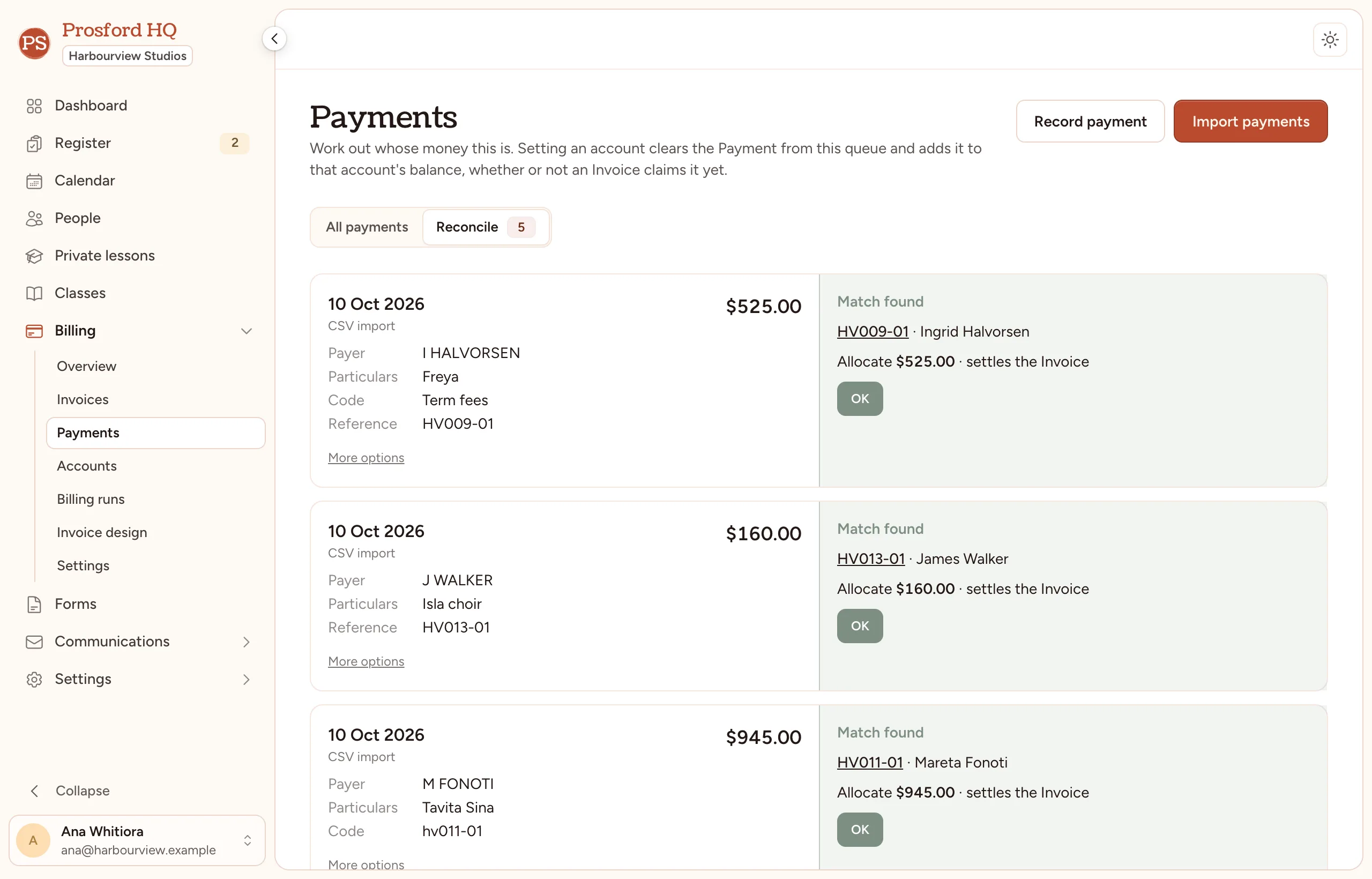Click the Forms document icon
The image size is (1372, 879).
pos(34,604)
